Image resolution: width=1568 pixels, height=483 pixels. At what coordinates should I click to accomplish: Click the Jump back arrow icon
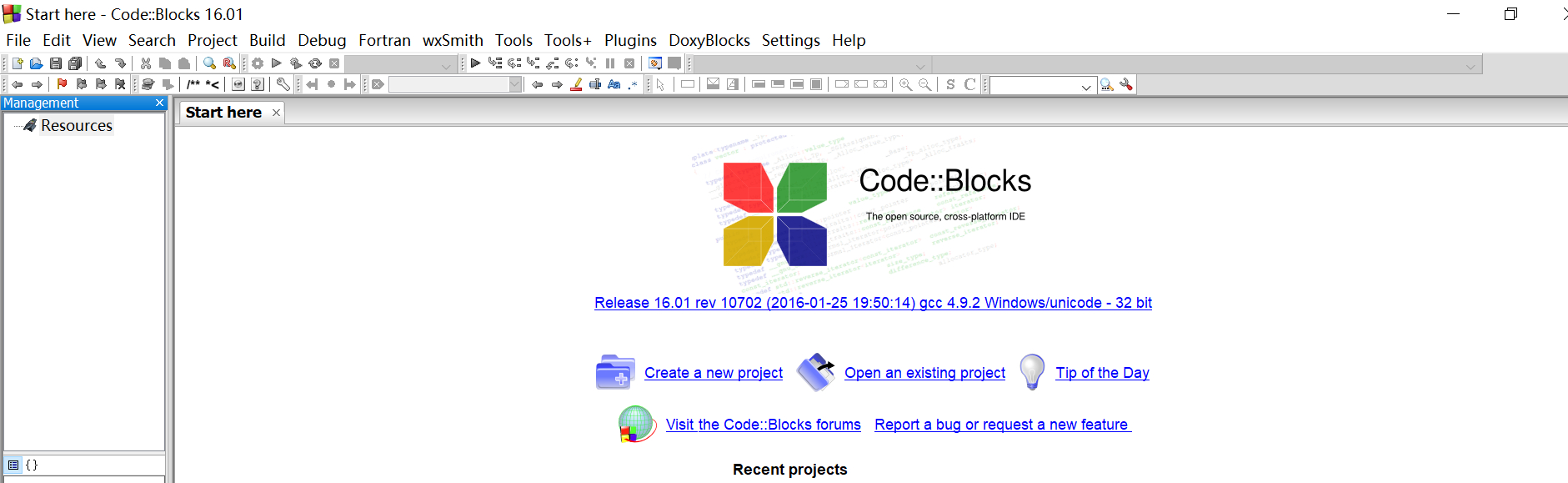coord(18,84)
